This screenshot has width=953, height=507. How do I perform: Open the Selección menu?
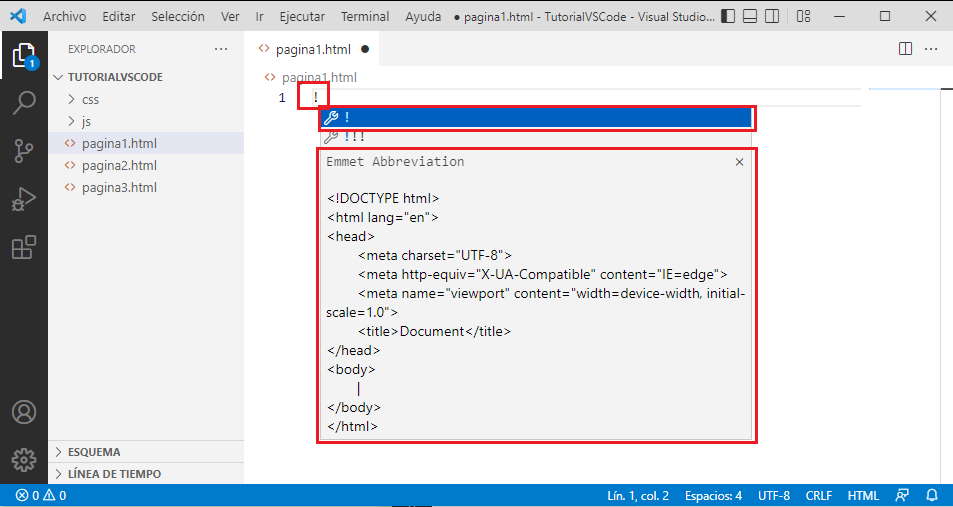[177, 16]
